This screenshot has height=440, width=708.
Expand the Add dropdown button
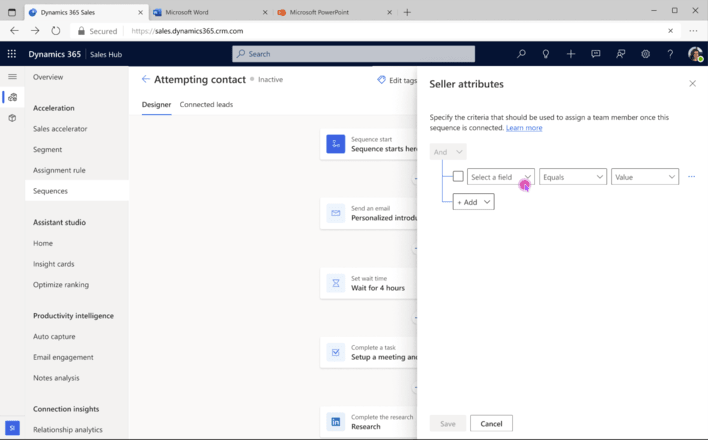pyautogui.click(x=474, y=202)
